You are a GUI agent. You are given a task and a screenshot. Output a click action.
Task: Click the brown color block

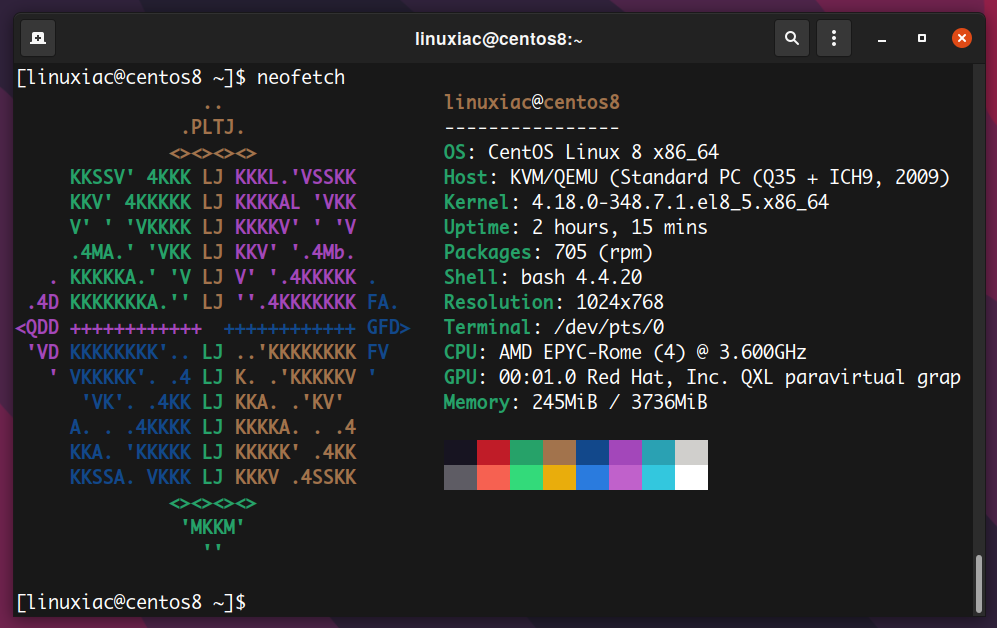point(560,453)
